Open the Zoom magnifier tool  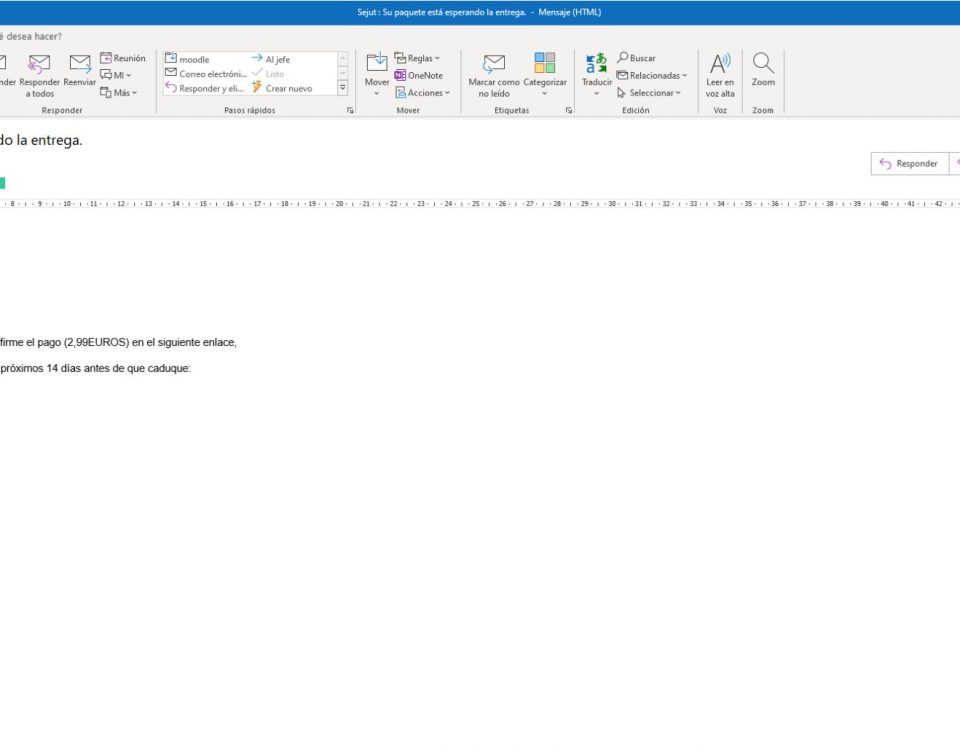[763, 66]
